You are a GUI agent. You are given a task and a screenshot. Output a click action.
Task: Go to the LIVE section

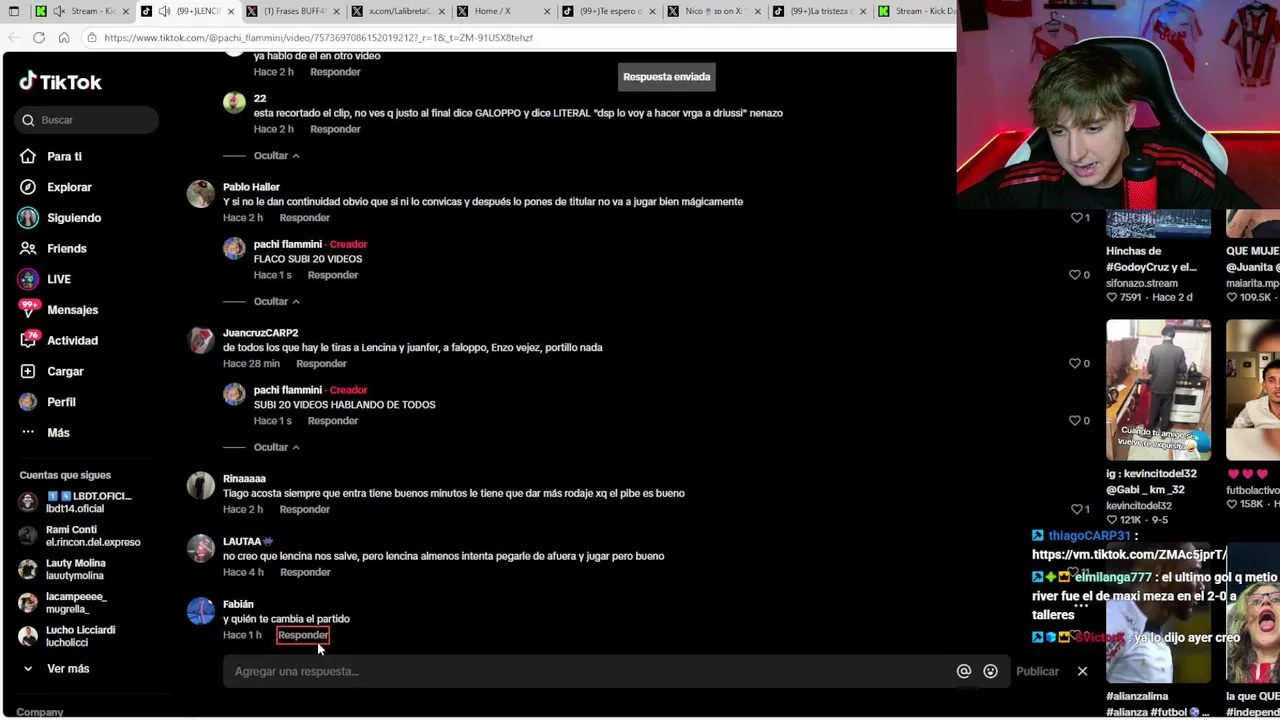(x=59, y=279)
